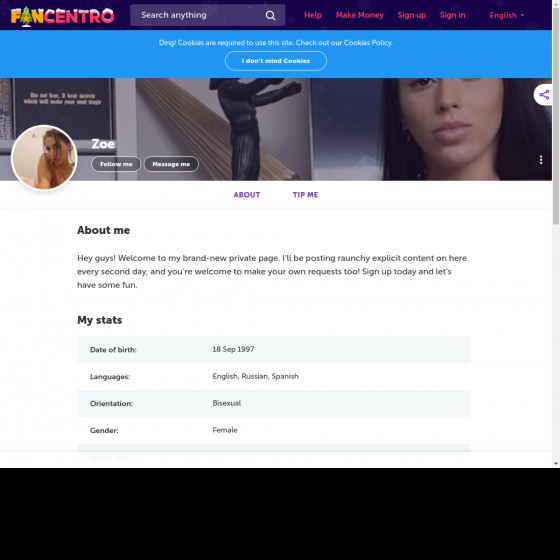Viewport: 560px width, 560px height.
Task: Click the Sign in link
Action: point(452,15)
